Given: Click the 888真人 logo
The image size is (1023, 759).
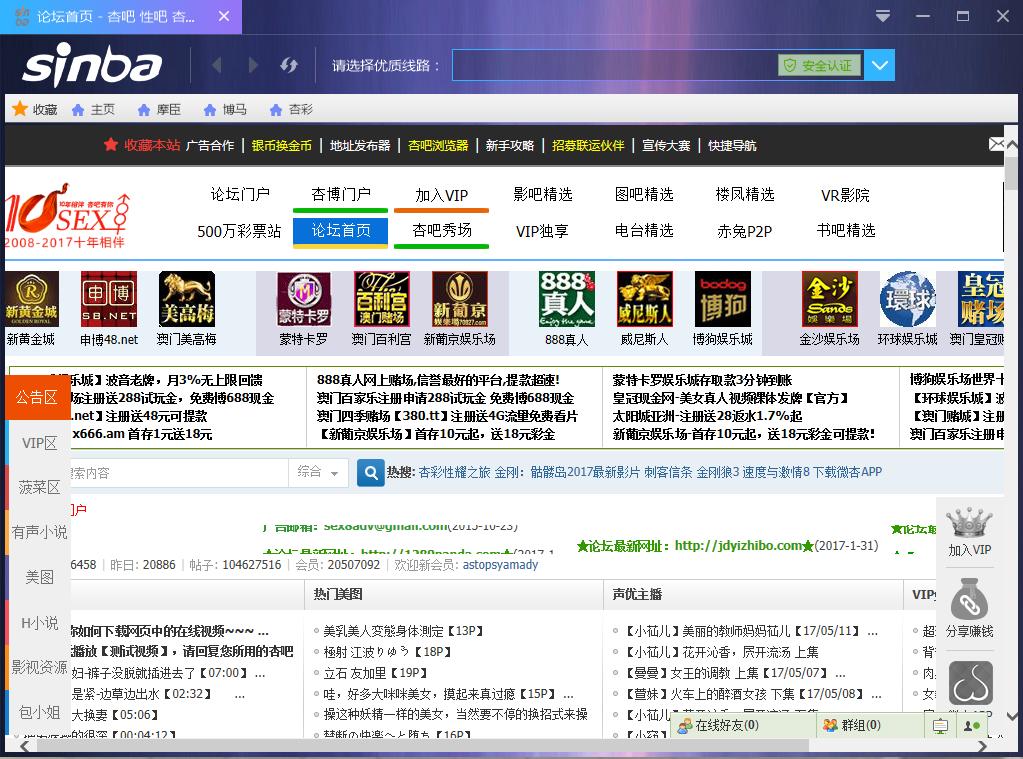Looking at the screenshot, I should (x=567, y=299).
